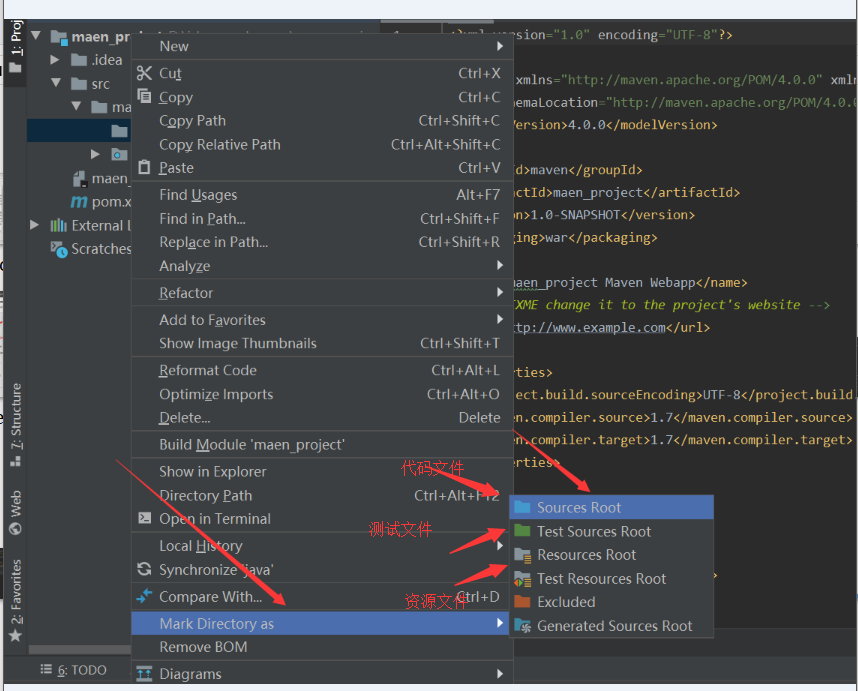Click the orange Excluded folder icon
The width and height of the screenshot is (858, 691).
(x=523, y=602)
